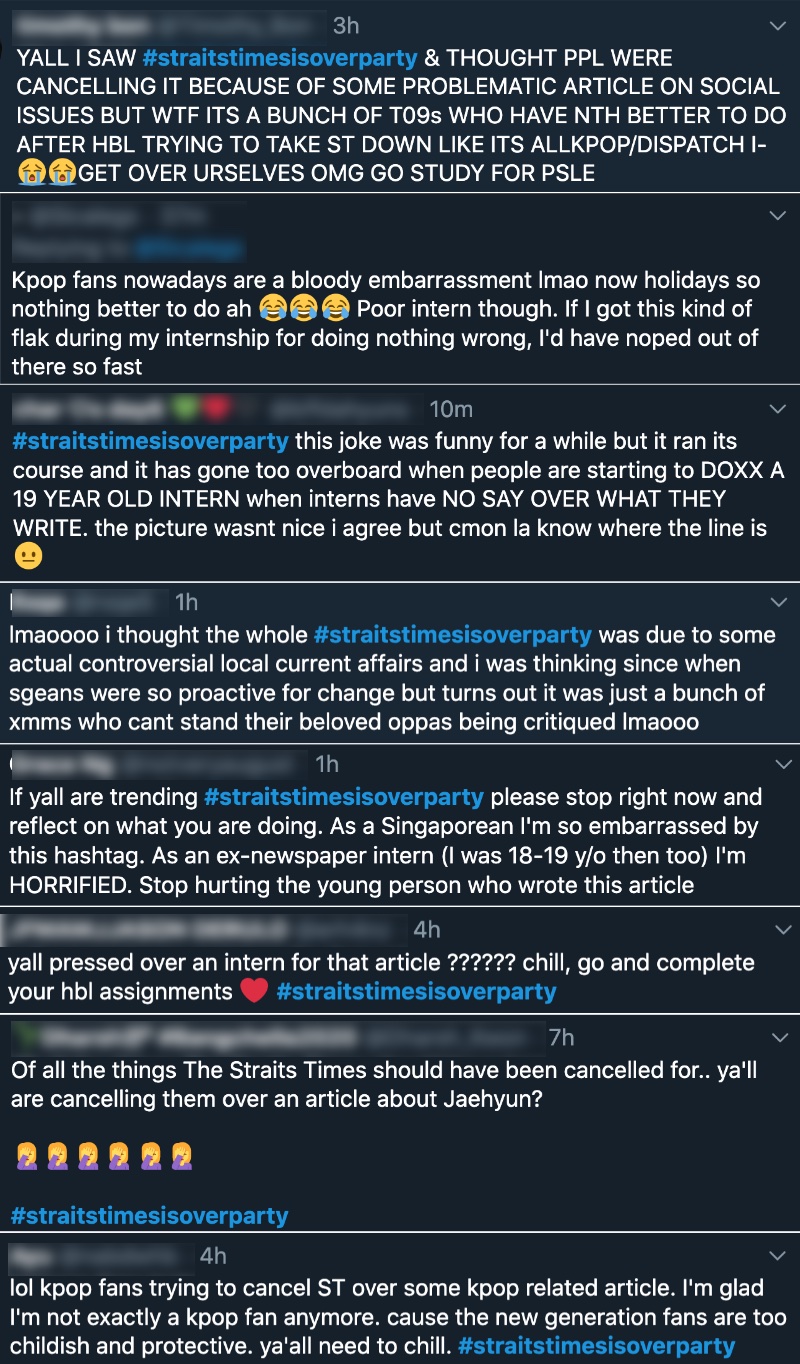The height and width of the screenshot is (1364, 800).
Task: Click the 1h timestamp above "lmaoooo i thought"
Action: click(186, 602)
